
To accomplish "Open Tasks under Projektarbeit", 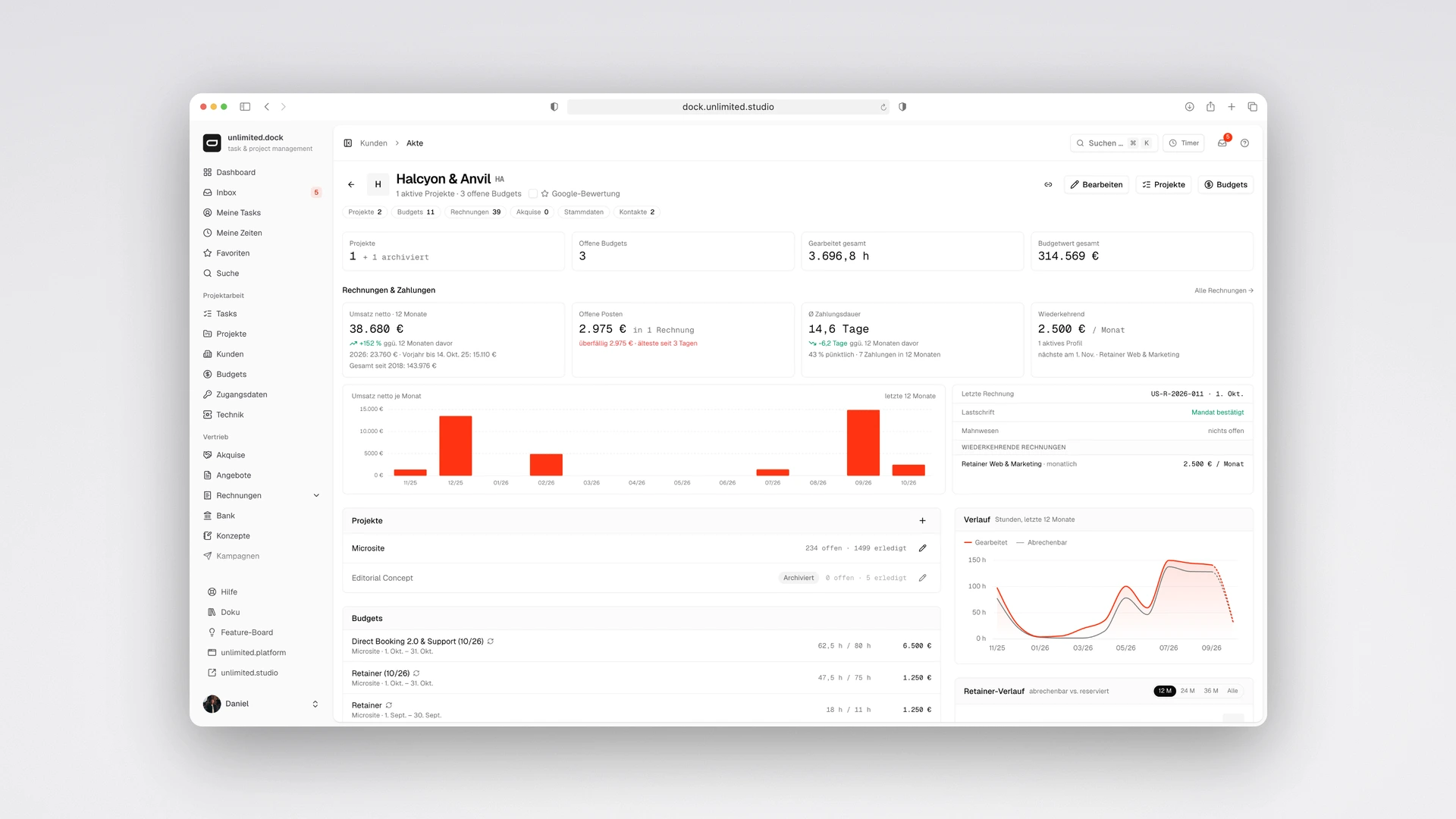I will pos(262,314).
